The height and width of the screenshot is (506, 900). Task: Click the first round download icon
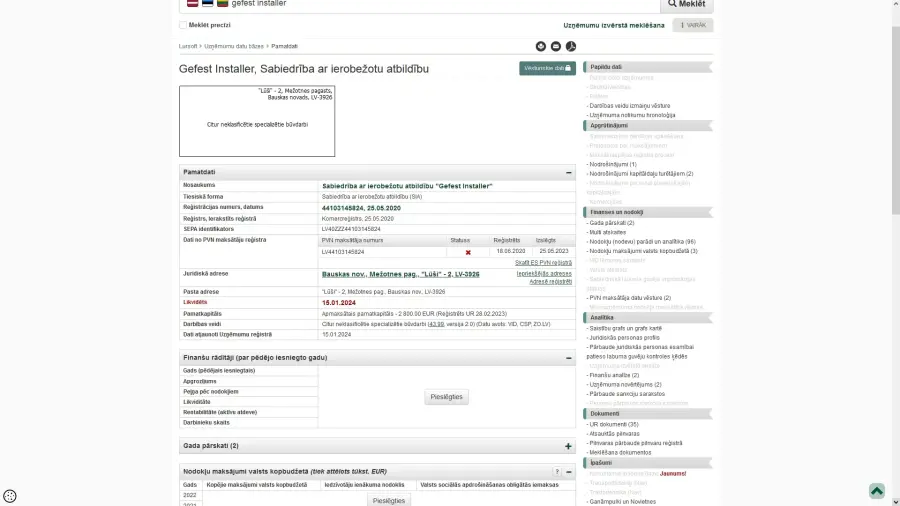tap(541, 46)
